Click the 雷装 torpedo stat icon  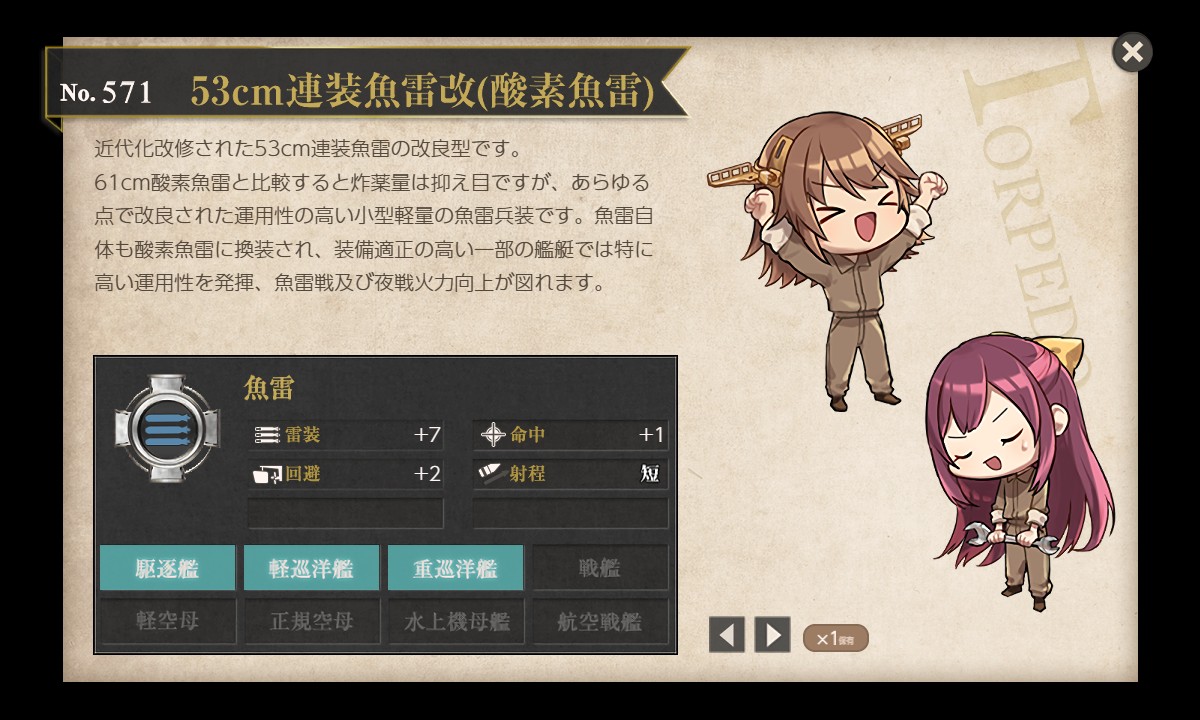tap(267, 435)
